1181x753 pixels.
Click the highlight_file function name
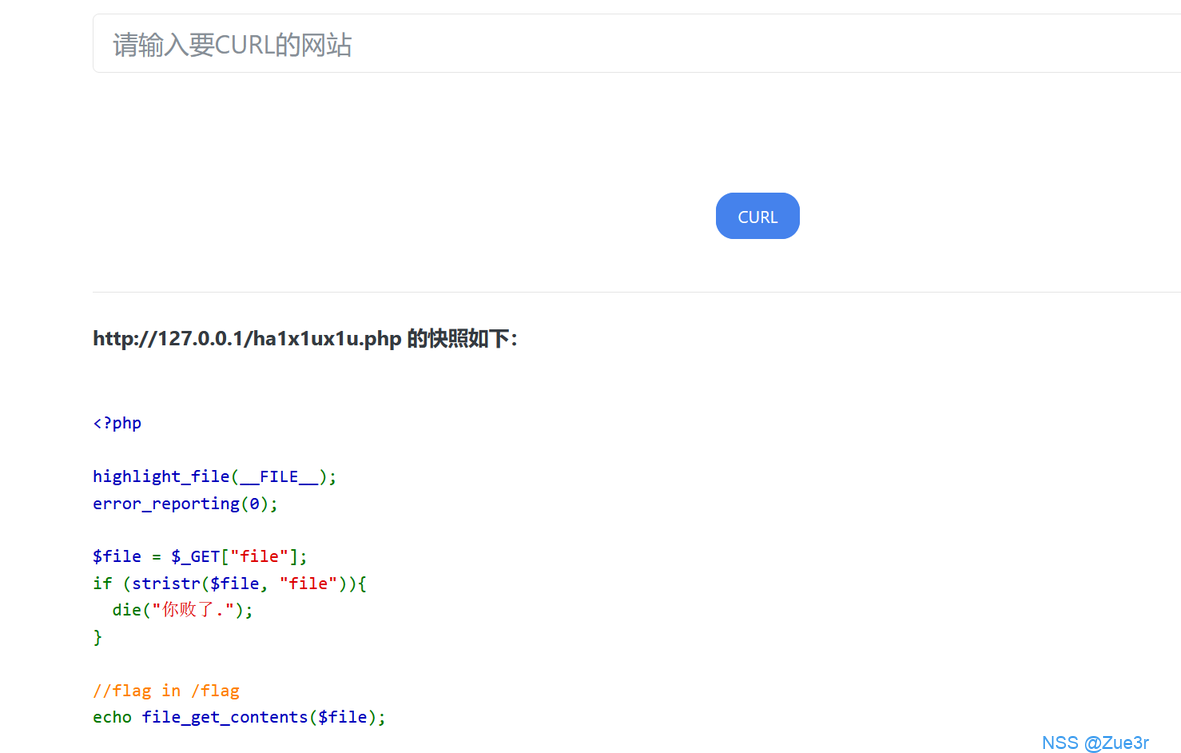[x=161, y=477]
